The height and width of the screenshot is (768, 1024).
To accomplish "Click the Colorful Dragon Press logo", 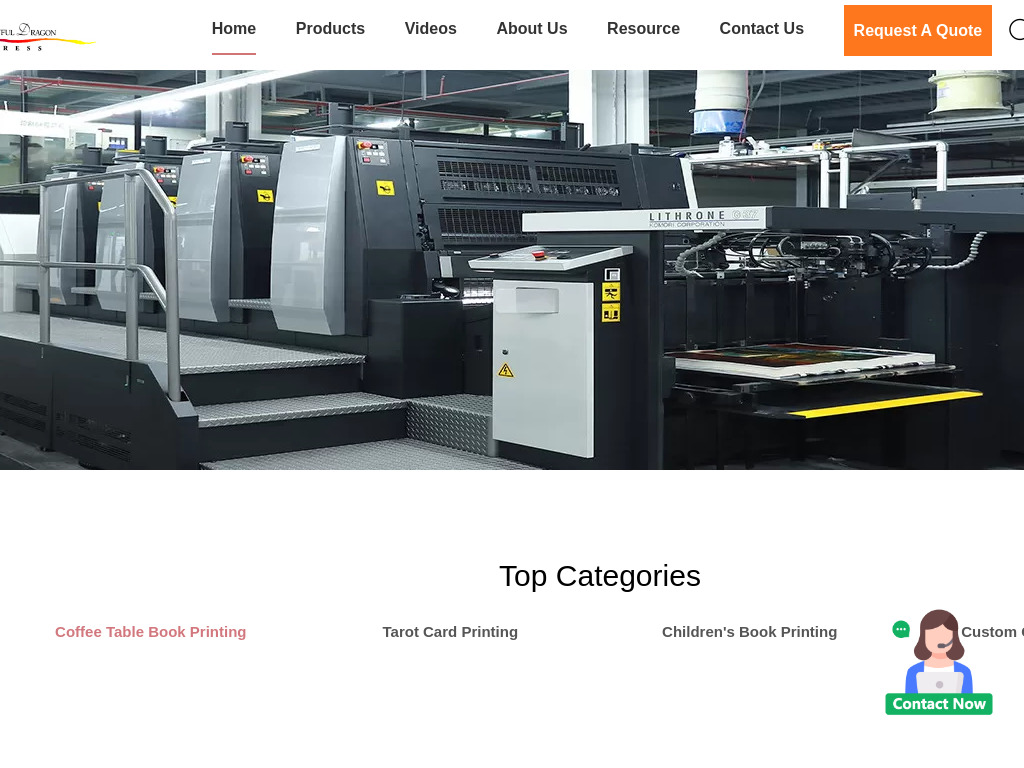I will (x=47, y=37).
